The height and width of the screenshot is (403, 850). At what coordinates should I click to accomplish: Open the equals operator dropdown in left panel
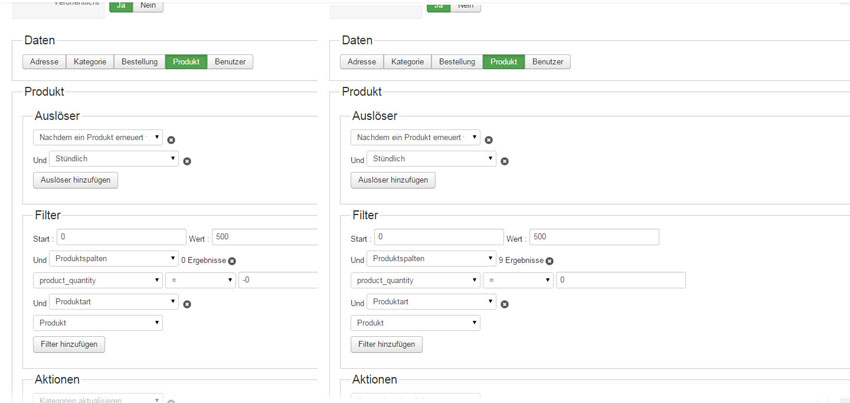200,281
